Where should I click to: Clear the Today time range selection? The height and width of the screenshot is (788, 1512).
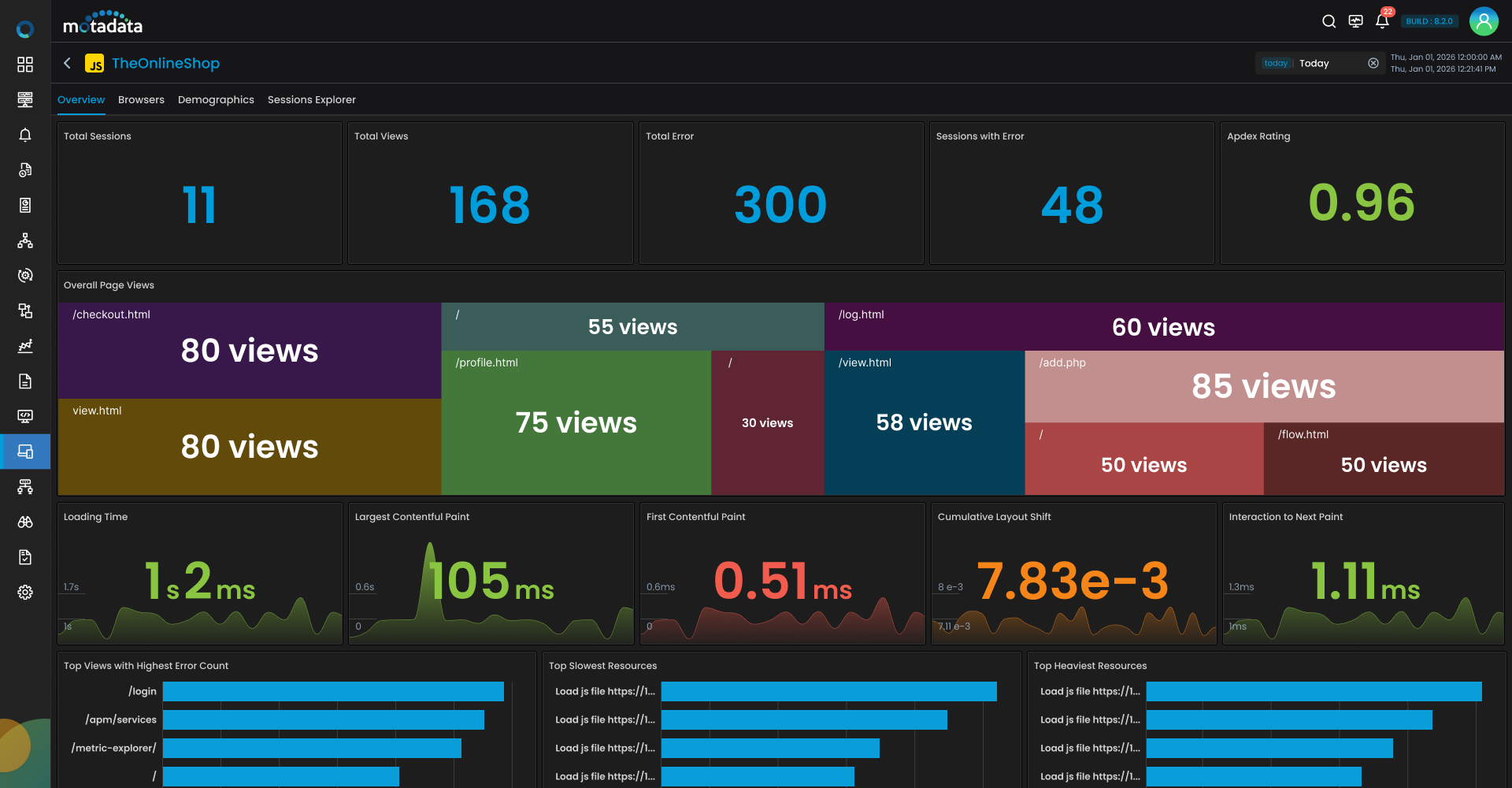pyautogui.click(x=1373, y=63)
